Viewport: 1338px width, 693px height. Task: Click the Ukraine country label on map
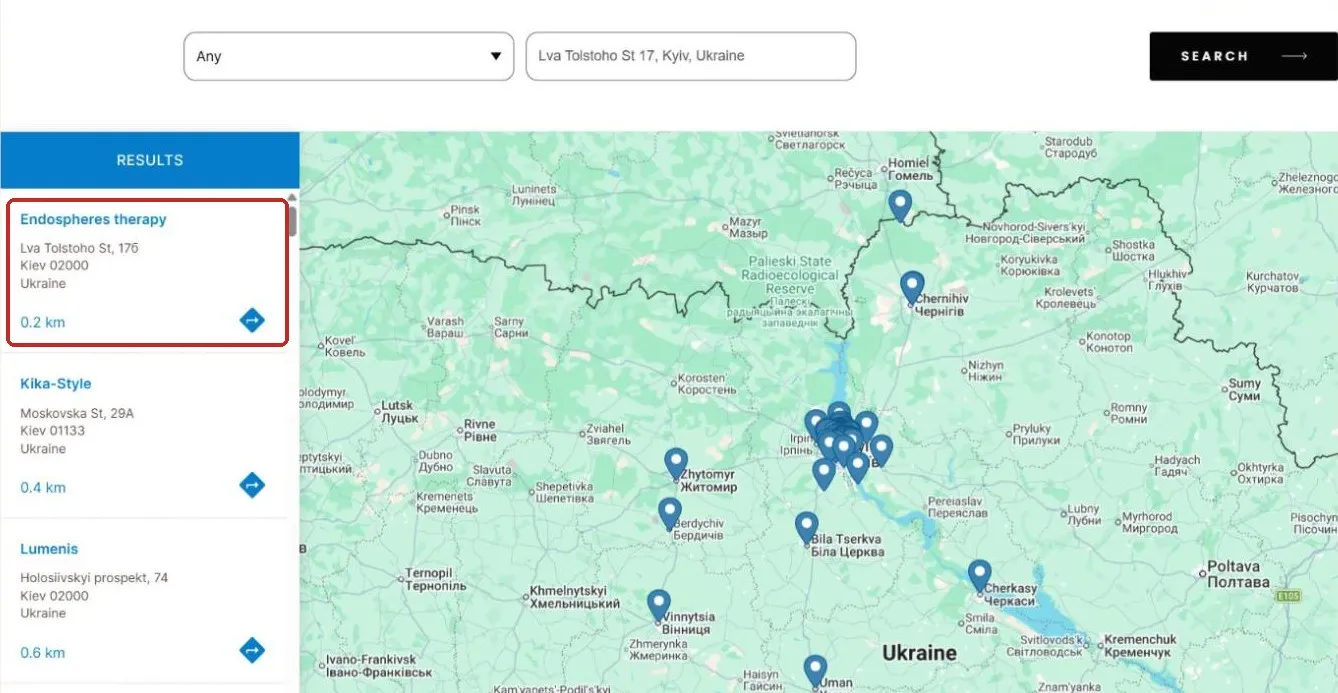point(919,653)
